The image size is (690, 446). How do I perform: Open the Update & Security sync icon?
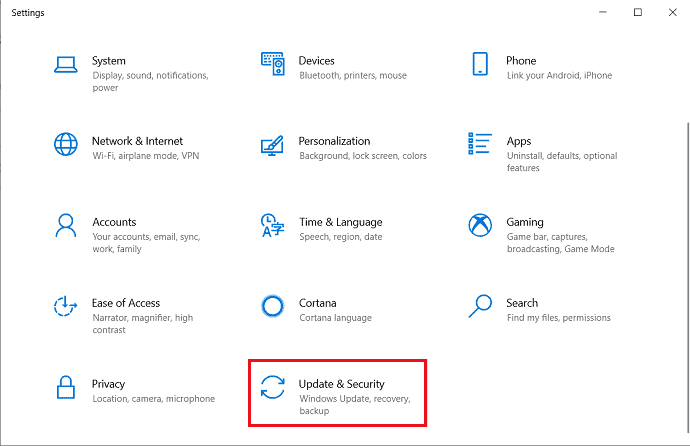272,387
